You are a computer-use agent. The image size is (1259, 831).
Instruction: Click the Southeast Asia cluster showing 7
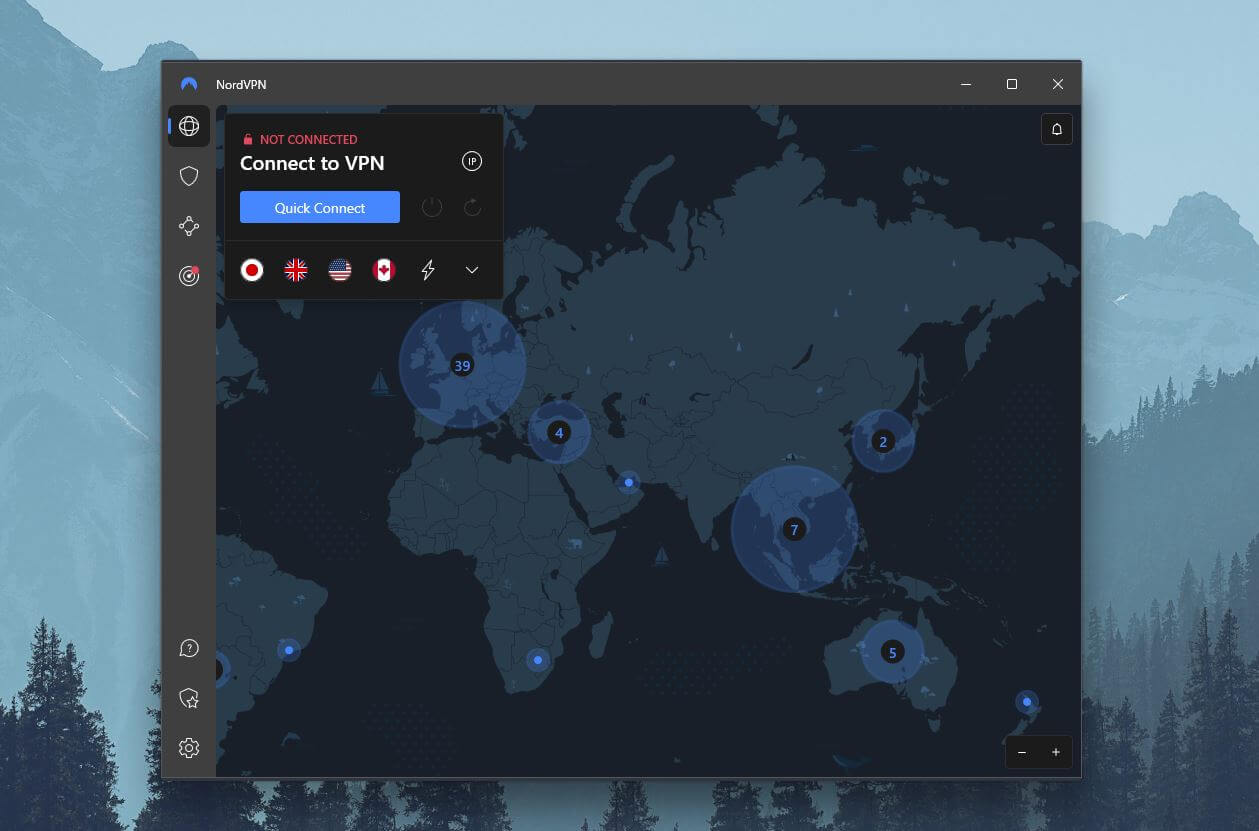tap(795, 530)
